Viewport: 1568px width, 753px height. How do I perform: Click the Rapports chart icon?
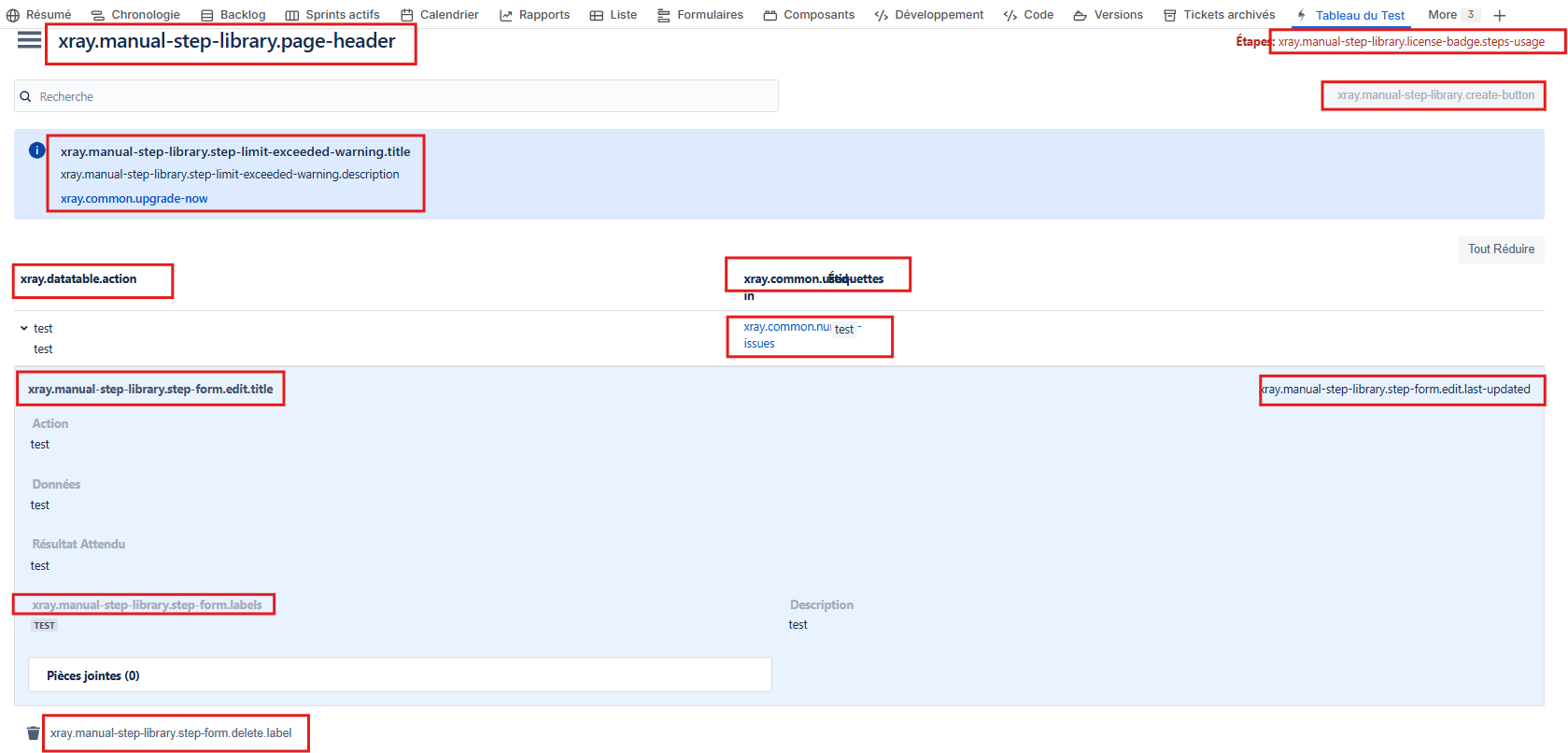[506, 15]
